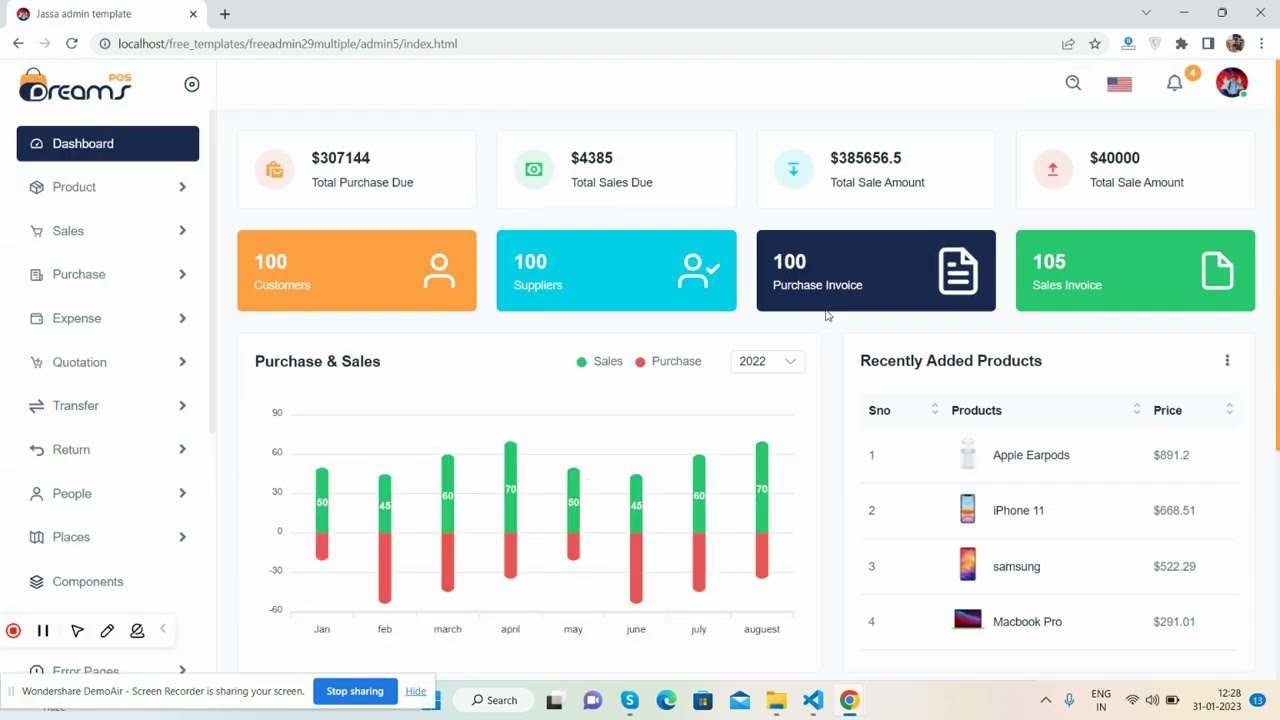Click the Total Sales Due cash icon
This screenshot has width=1280, height=720.
point(534,170)
